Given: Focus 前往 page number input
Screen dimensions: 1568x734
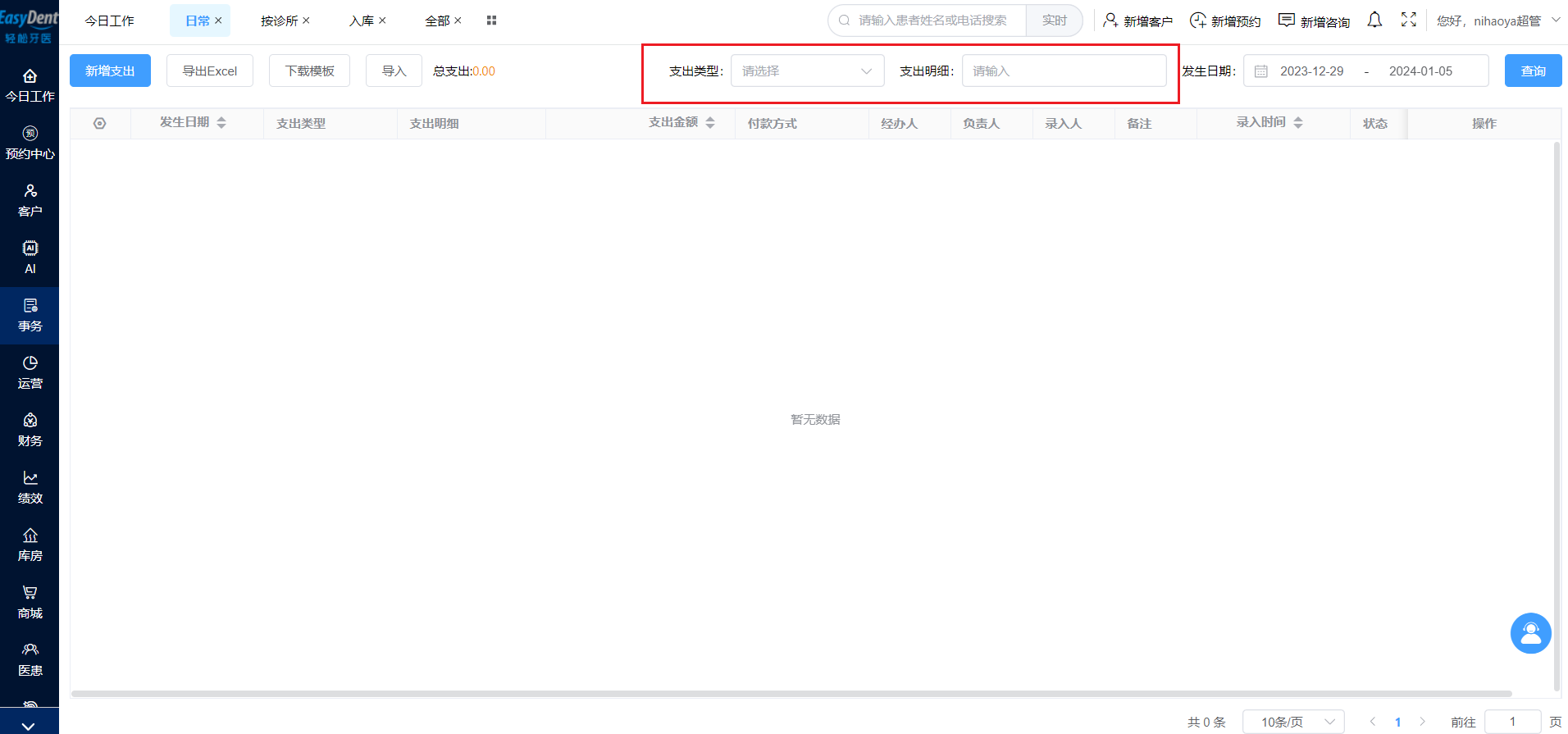Looking at the screenshot, I should point(1512,722).
